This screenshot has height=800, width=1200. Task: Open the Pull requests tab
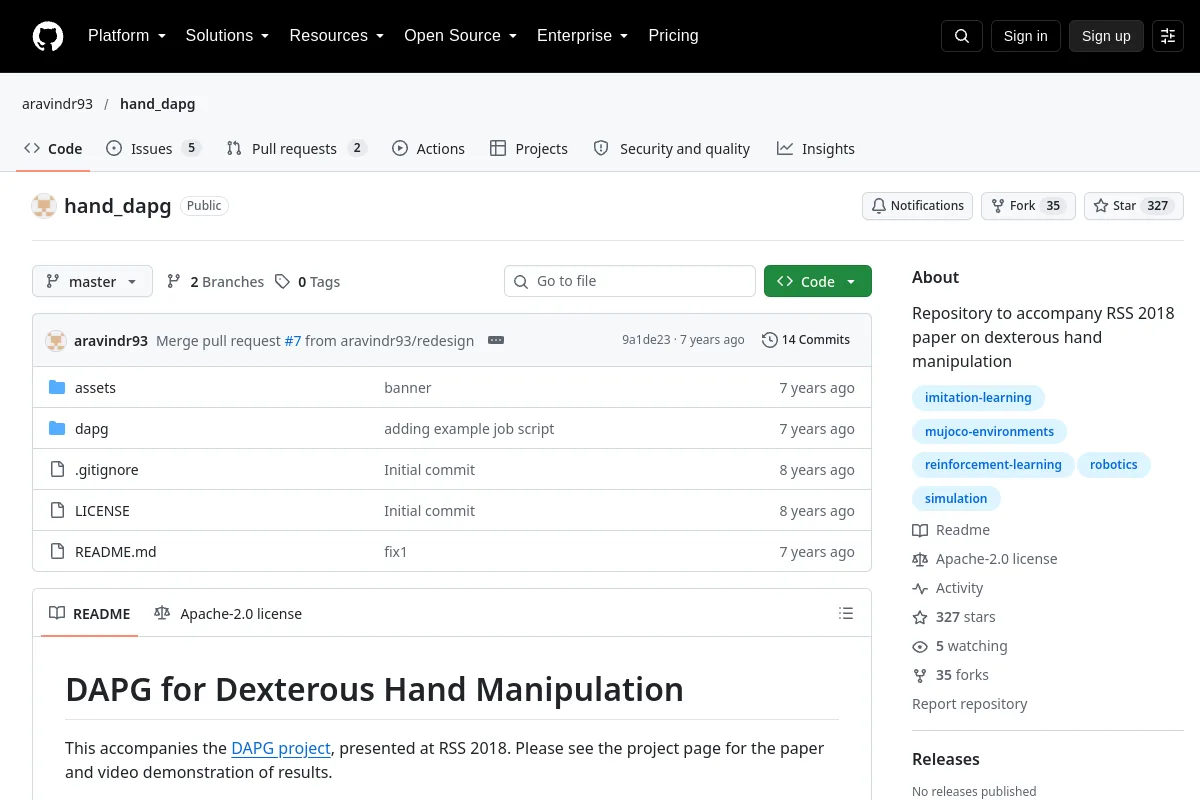[297, 149]
